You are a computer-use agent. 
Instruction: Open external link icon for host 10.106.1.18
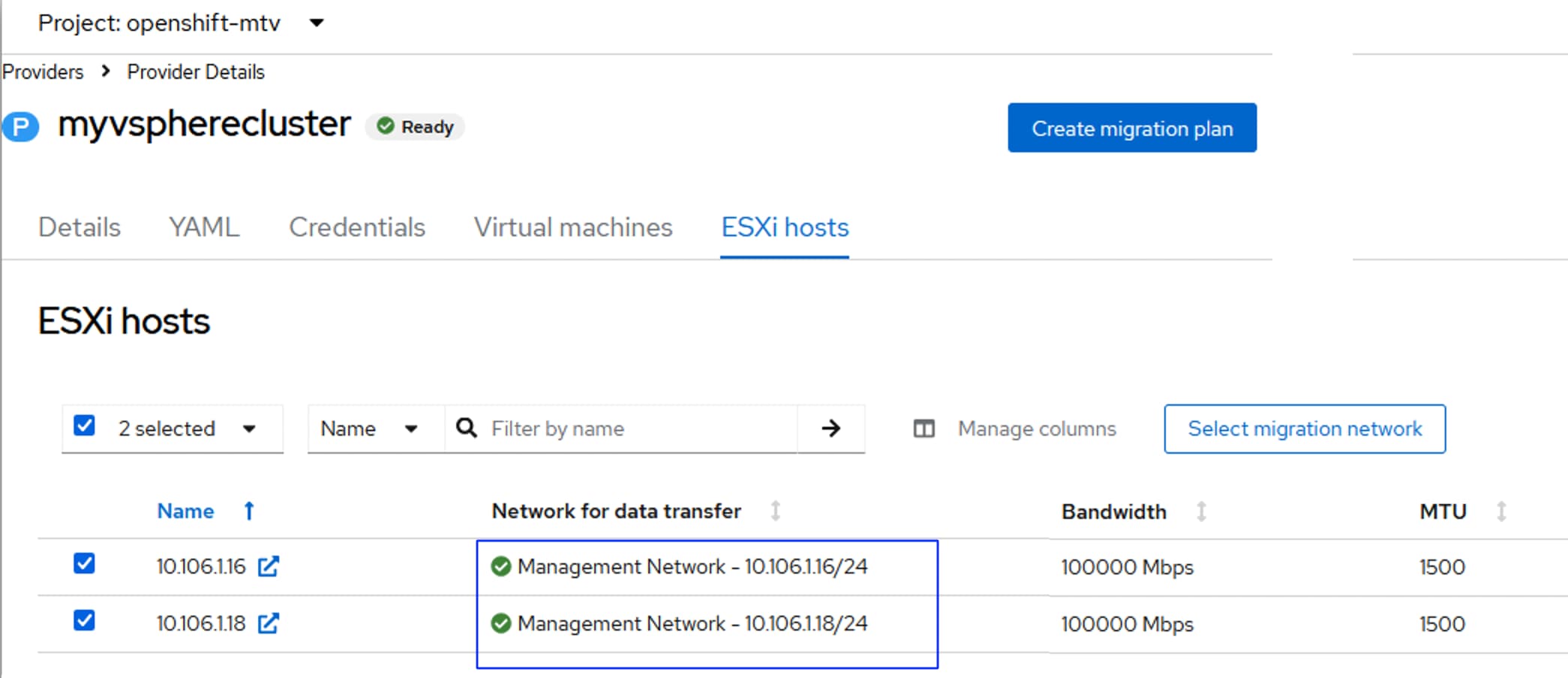pos(268,624)
